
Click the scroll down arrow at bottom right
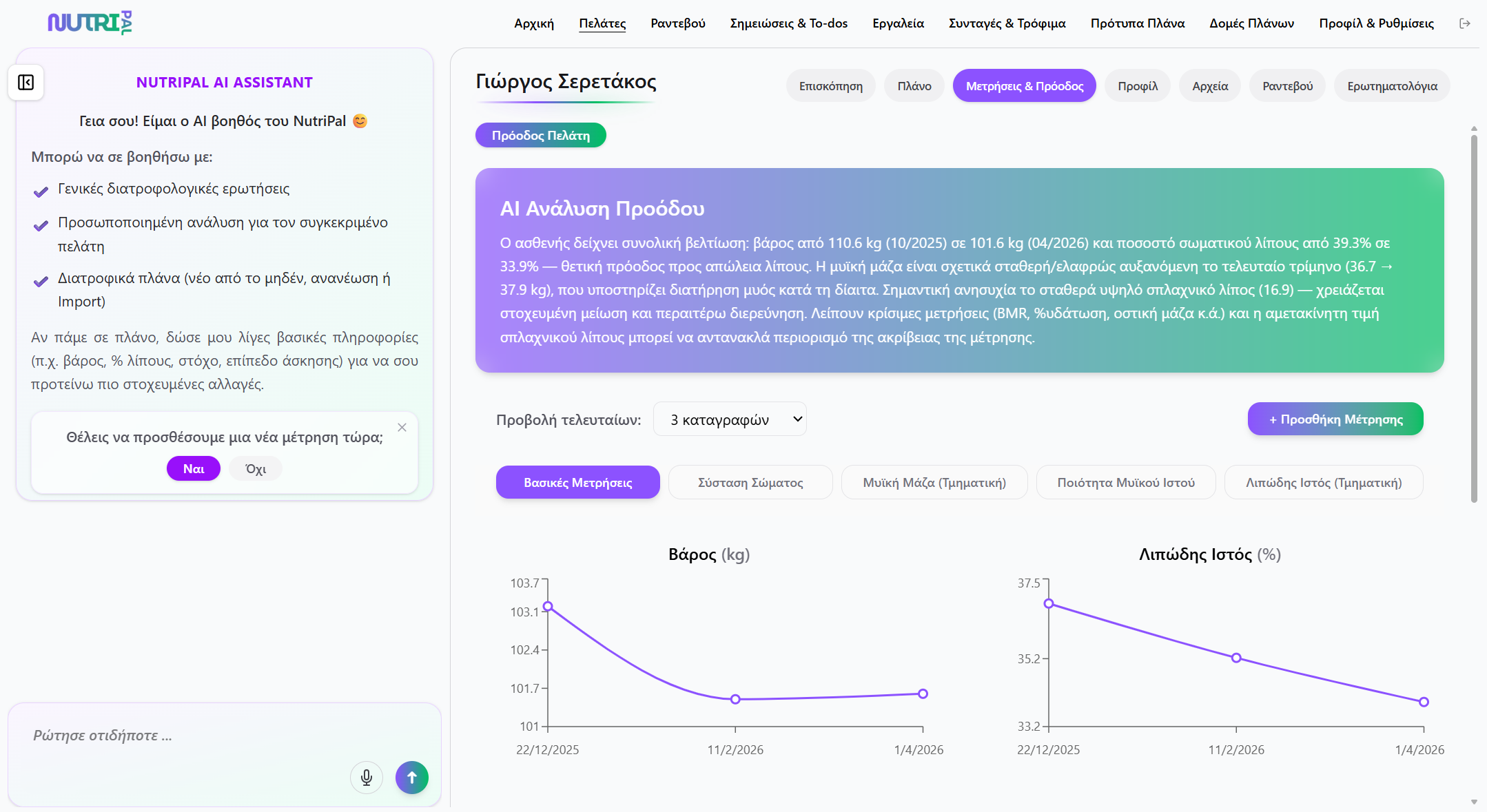(x=1474, y=802)
